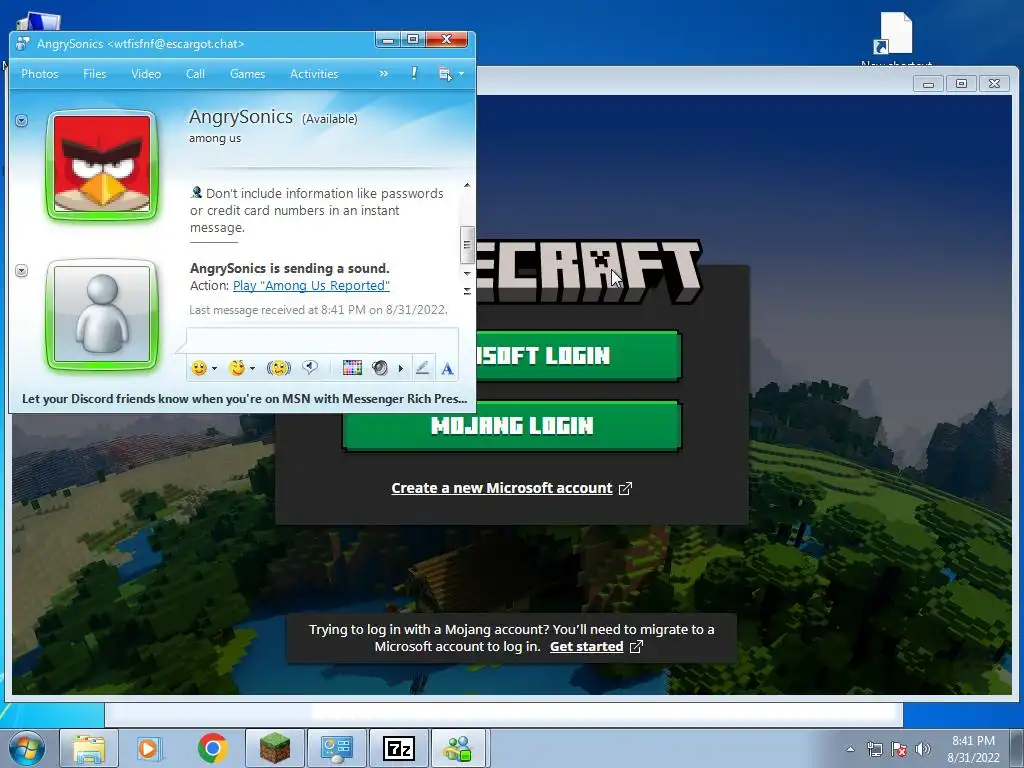Collapse your own display picture arrow
The image size is (1024, 768).
coord(22,270)
